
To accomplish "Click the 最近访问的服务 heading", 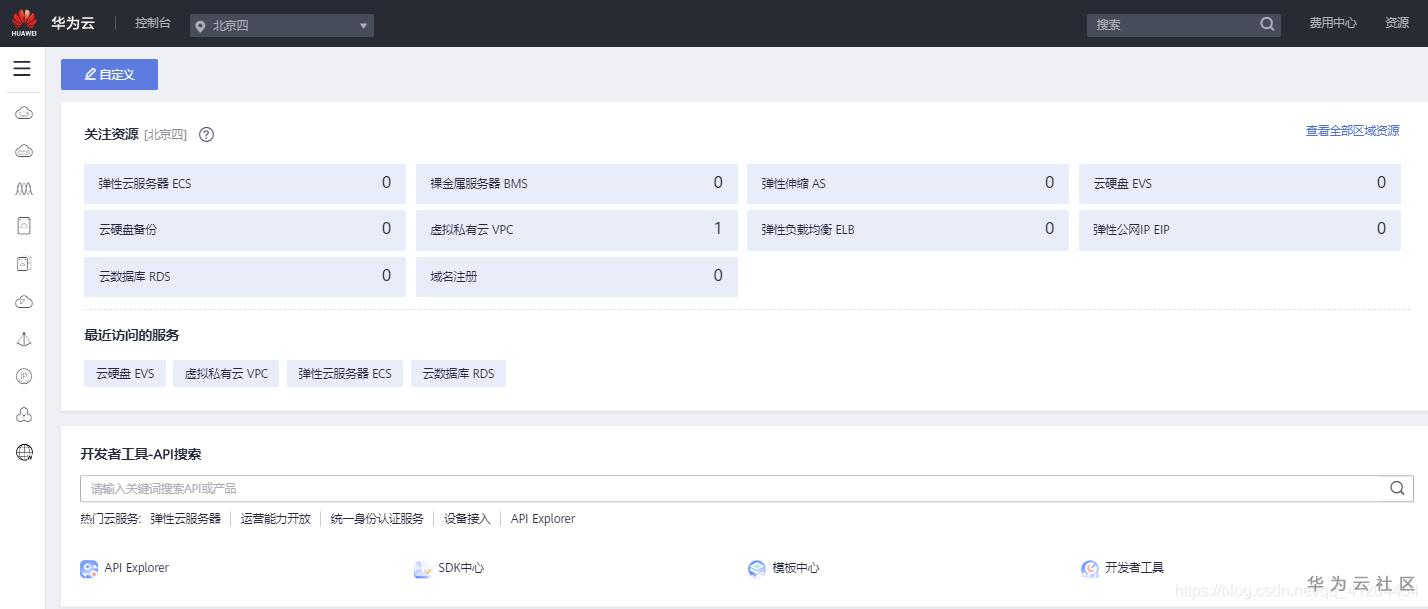I will 132,335.
